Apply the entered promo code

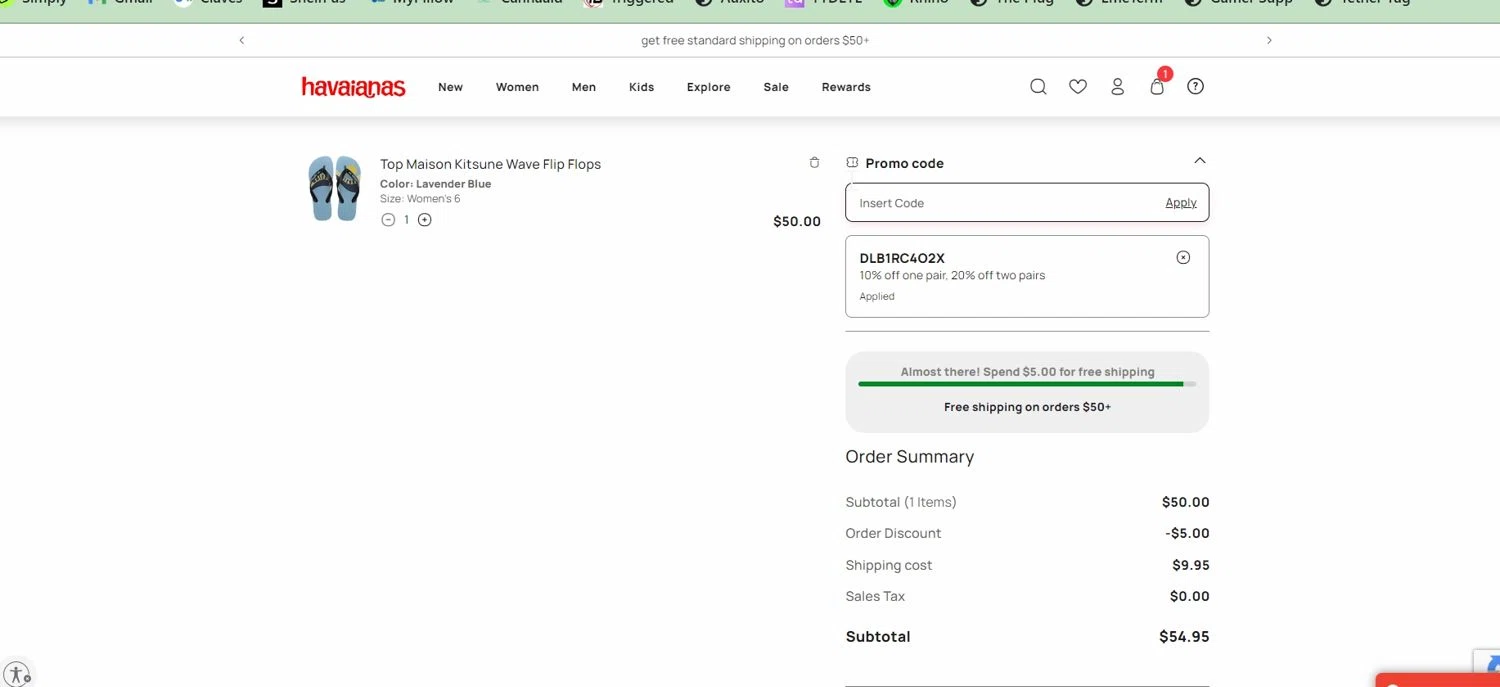[x=1181, y=202]
